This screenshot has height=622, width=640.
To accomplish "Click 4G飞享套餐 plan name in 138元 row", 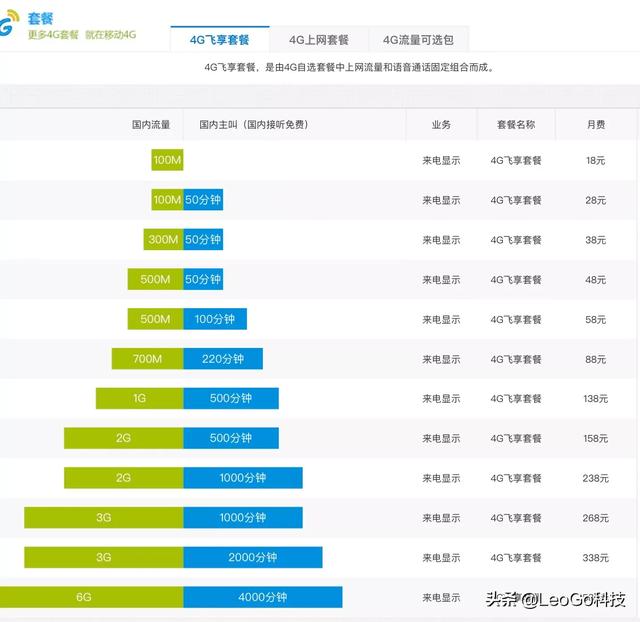I will [516, 399].
